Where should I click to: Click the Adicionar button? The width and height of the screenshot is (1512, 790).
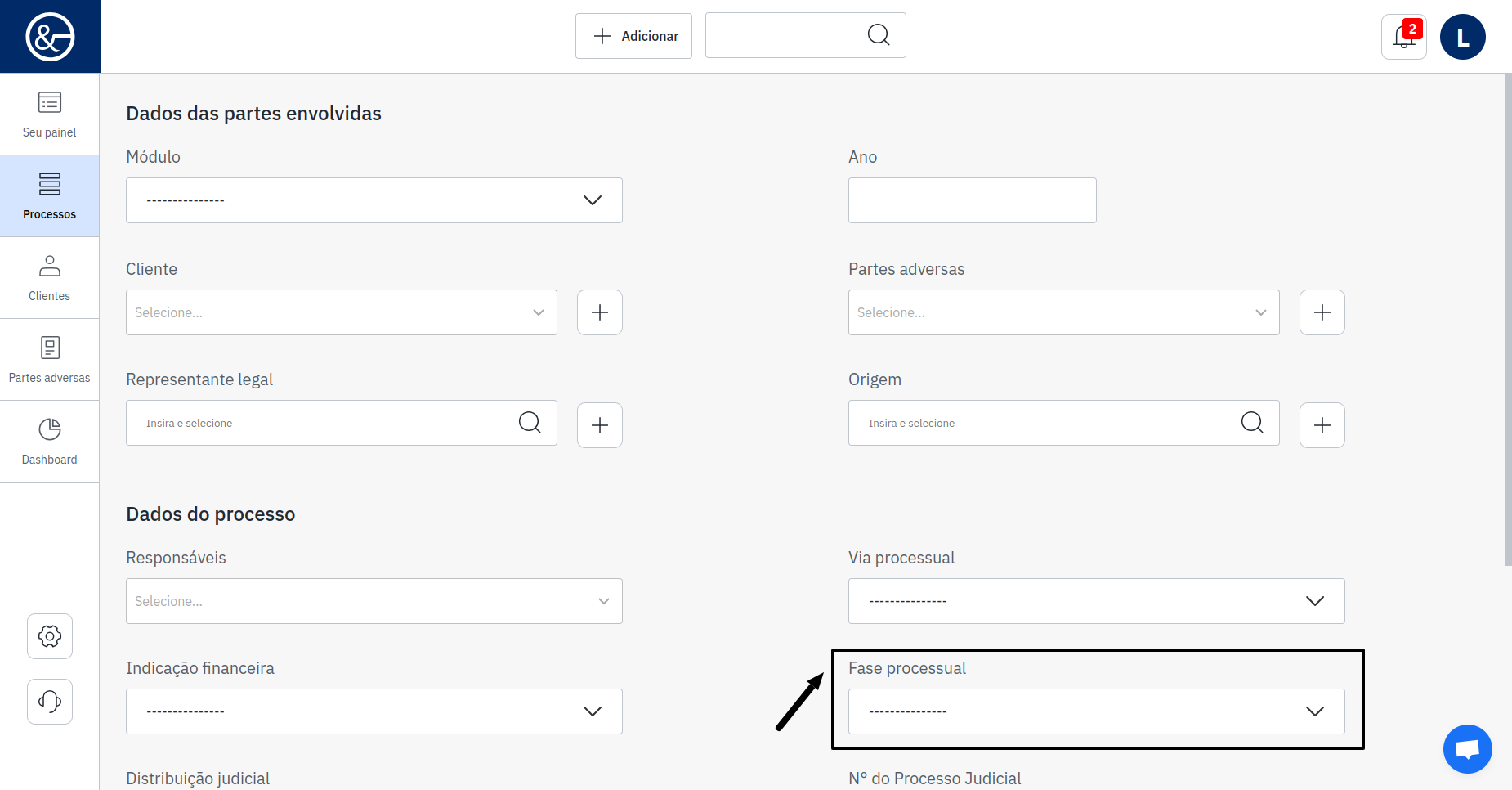(633, 36)
